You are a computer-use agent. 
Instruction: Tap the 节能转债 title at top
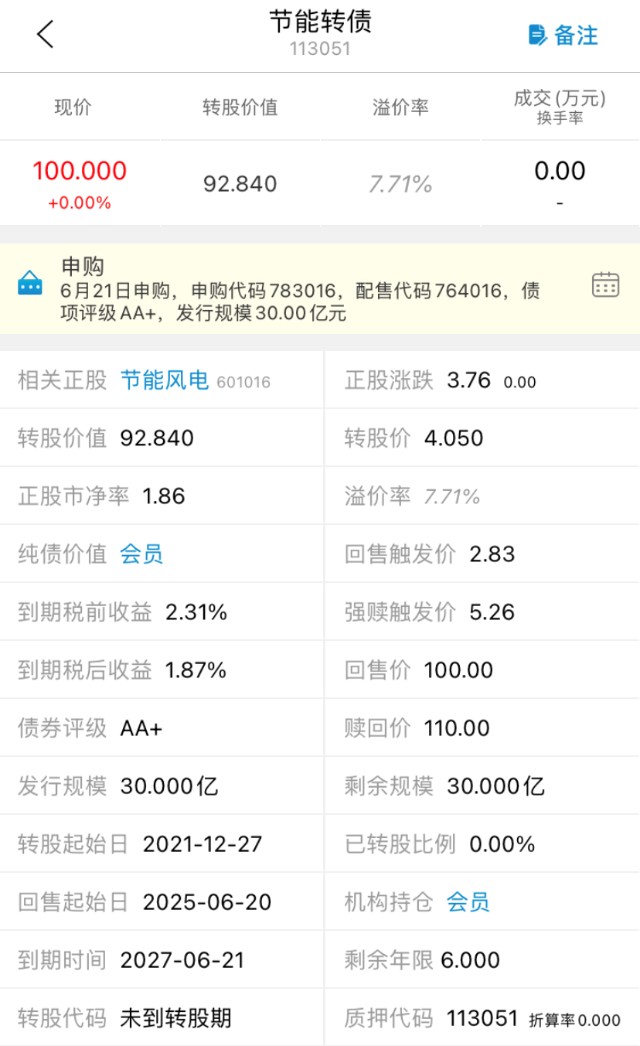(x=320, y=22)
